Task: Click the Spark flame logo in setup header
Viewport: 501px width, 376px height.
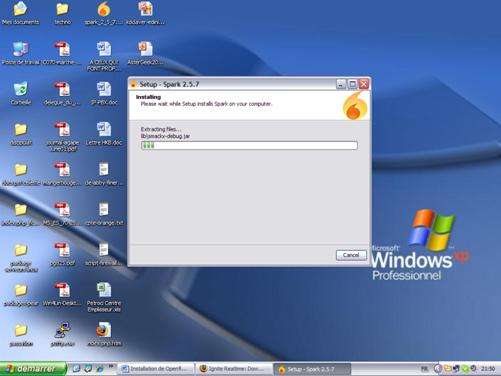Action: (x=355, y=106)
